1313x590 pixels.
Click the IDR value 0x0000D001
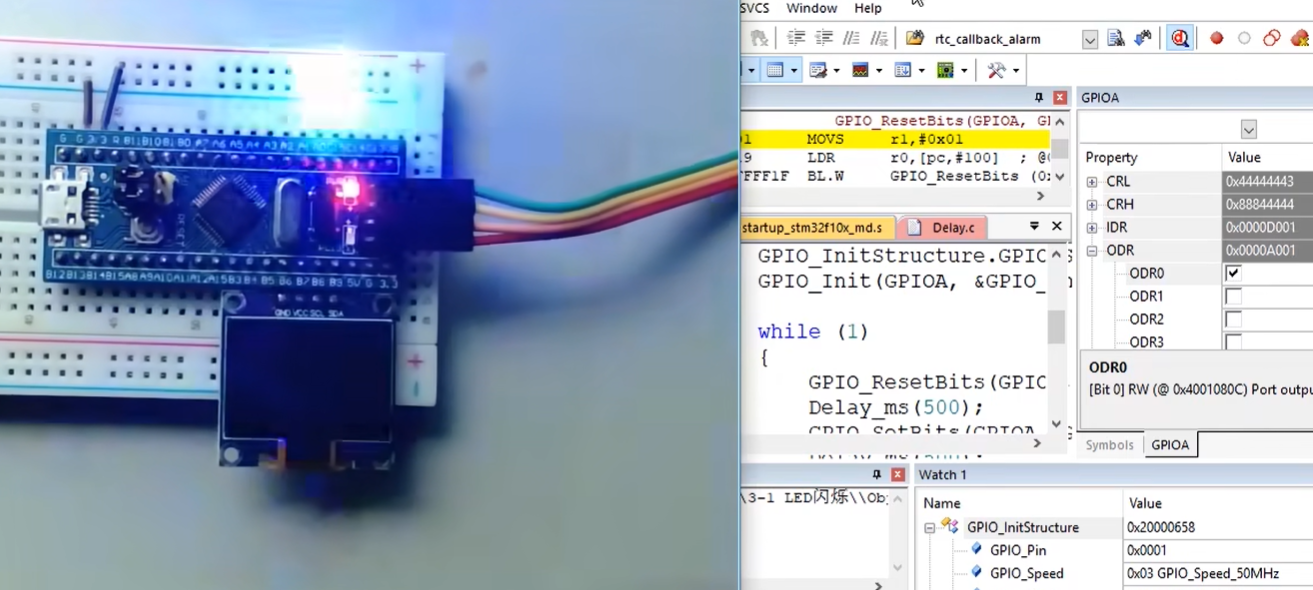pos(1267,228)
